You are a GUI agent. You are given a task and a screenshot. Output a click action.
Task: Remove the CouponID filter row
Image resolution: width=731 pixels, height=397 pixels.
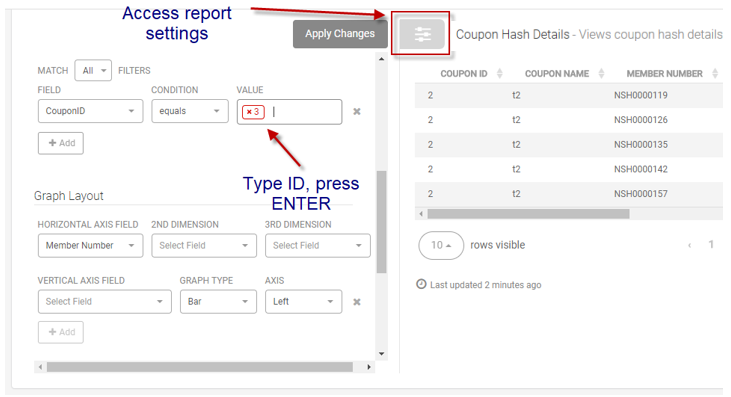click(x=357, y=111)
